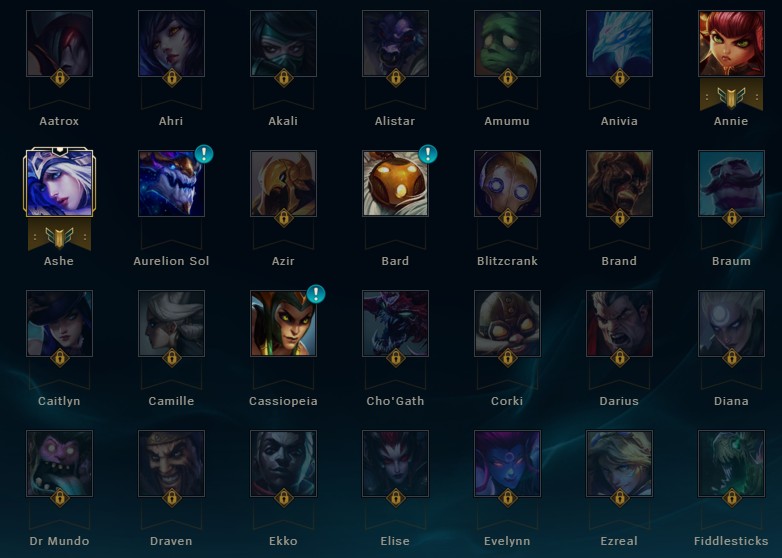Click the lock icon on Fiddlesticks

[731, 498]
